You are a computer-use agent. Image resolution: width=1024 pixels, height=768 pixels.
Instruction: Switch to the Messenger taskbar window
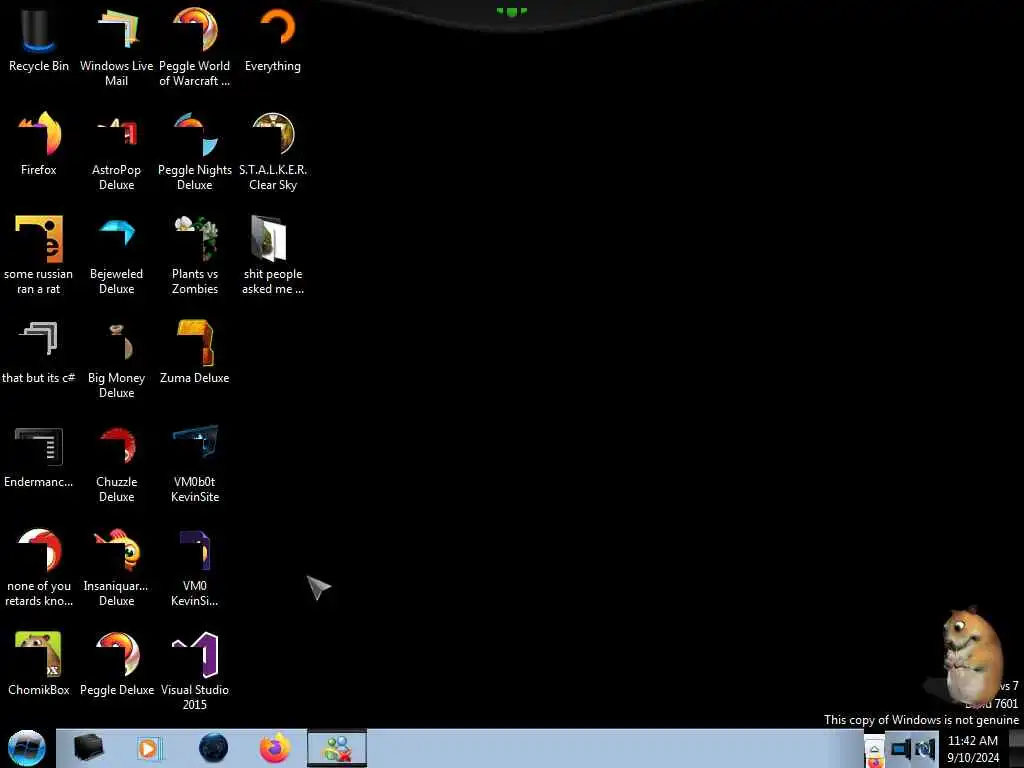coord(337,748)
